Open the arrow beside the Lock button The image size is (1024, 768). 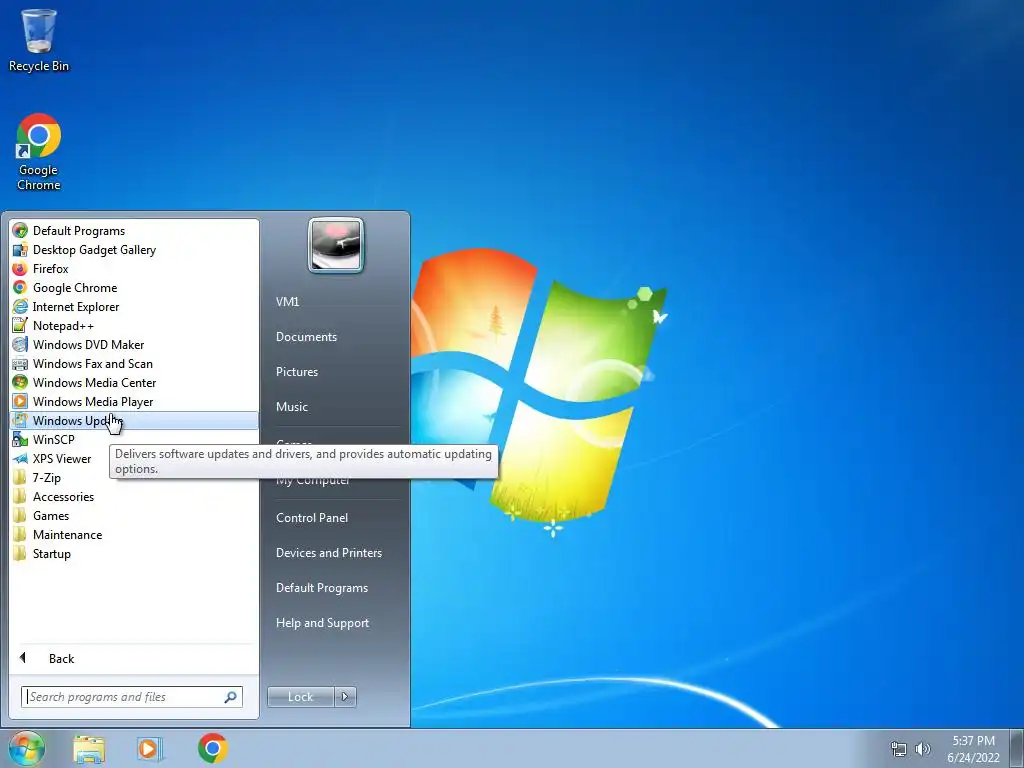click(345, 697)
